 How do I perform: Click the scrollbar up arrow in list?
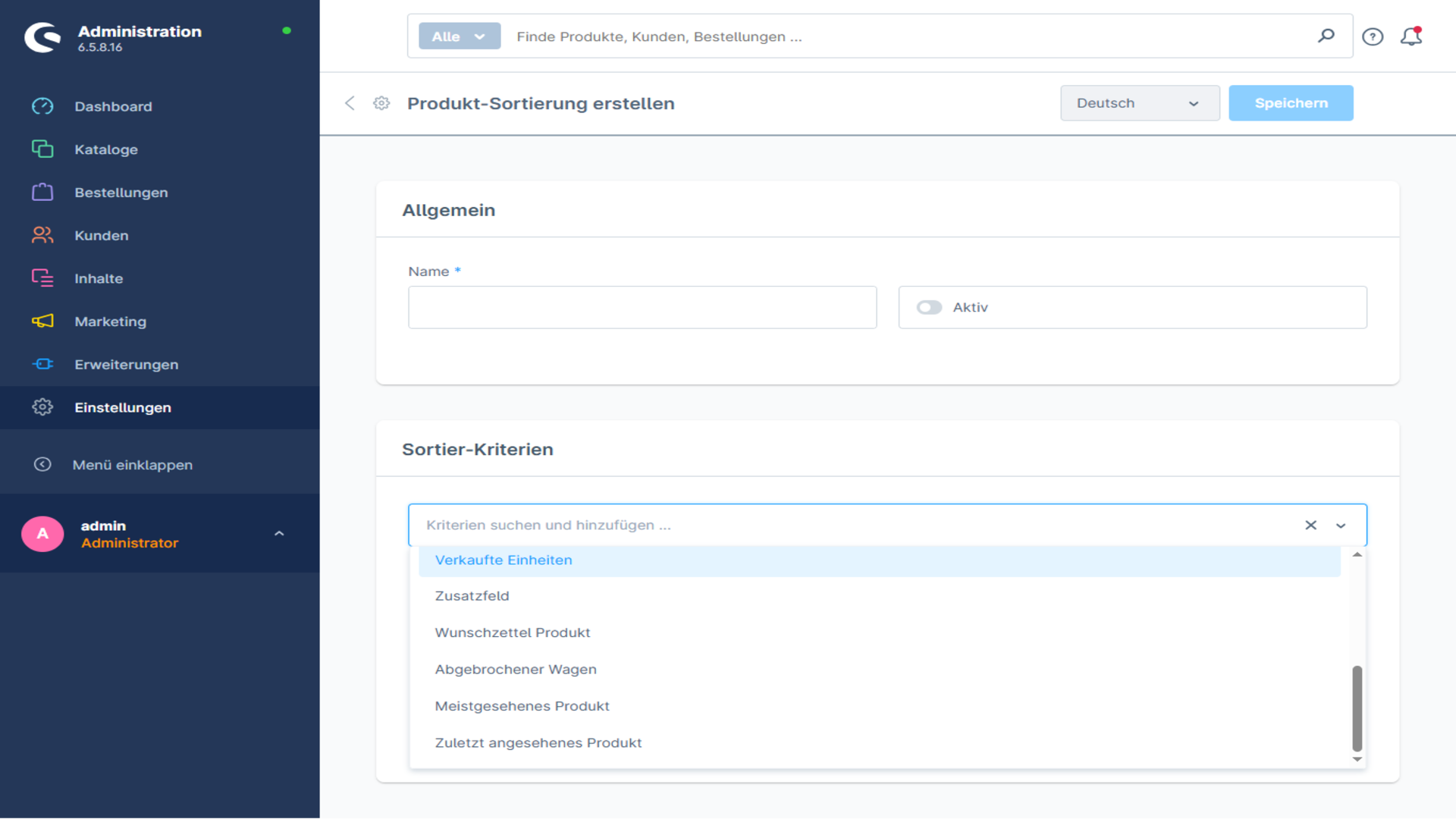(1357, 555)
